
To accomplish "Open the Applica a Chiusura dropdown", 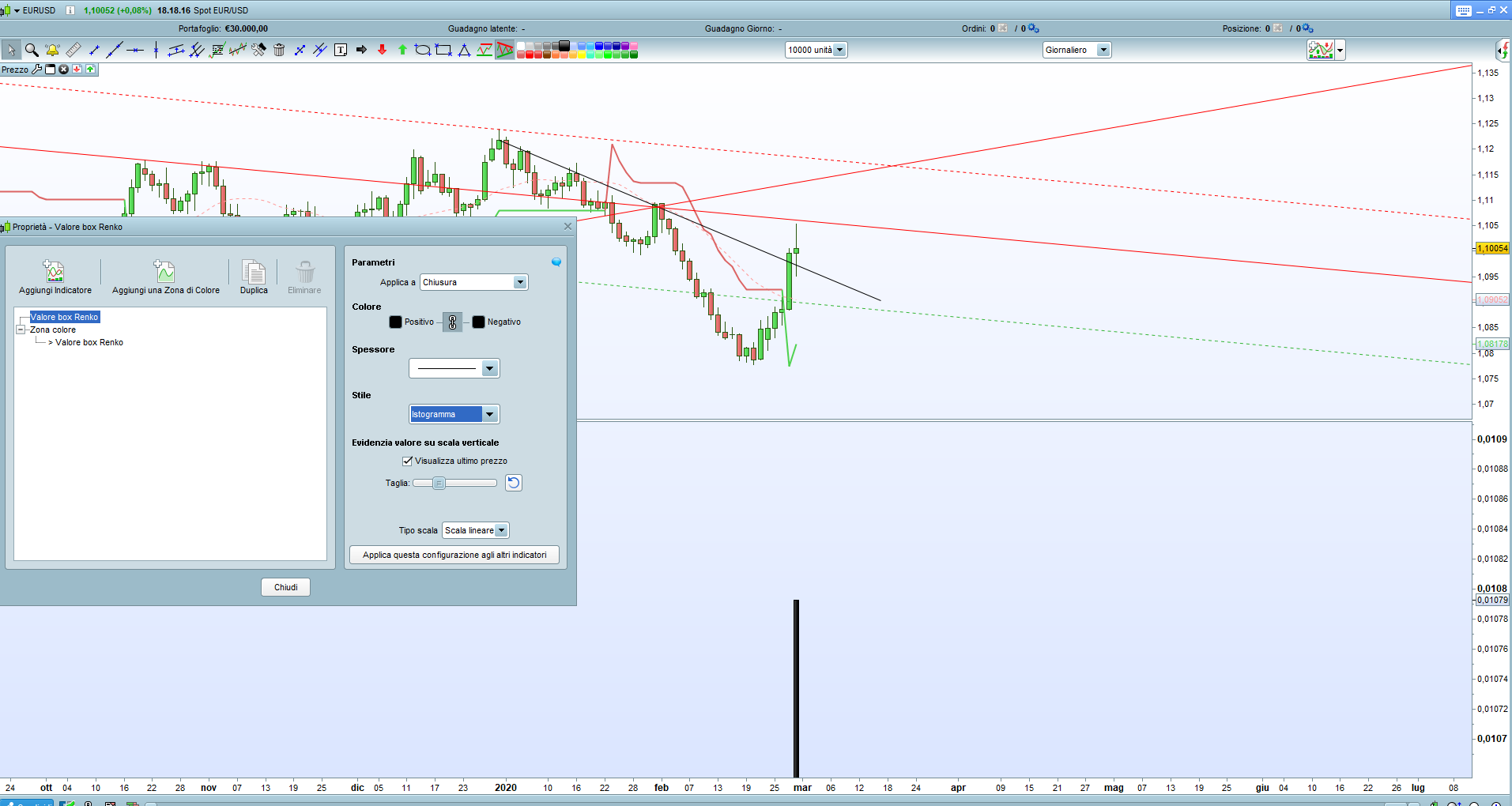I will click(x=473, y=282).
